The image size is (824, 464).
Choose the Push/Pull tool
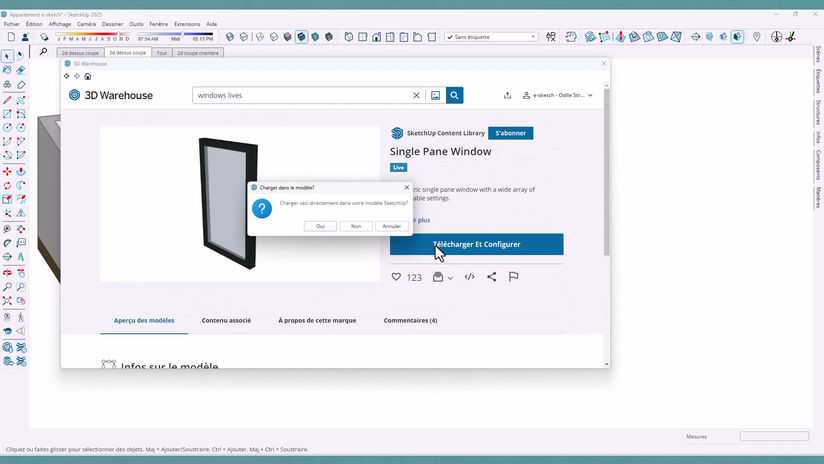21,171
